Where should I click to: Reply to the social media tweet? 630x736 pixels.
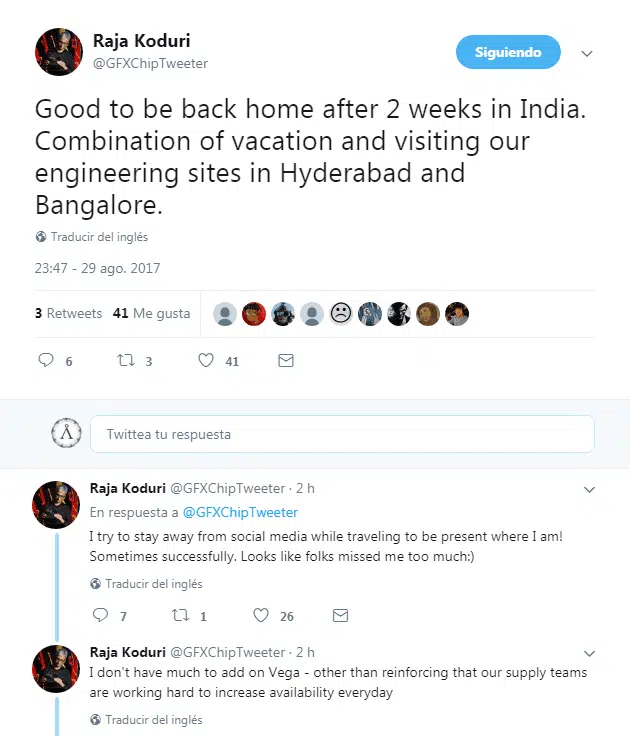click(100, 615)
